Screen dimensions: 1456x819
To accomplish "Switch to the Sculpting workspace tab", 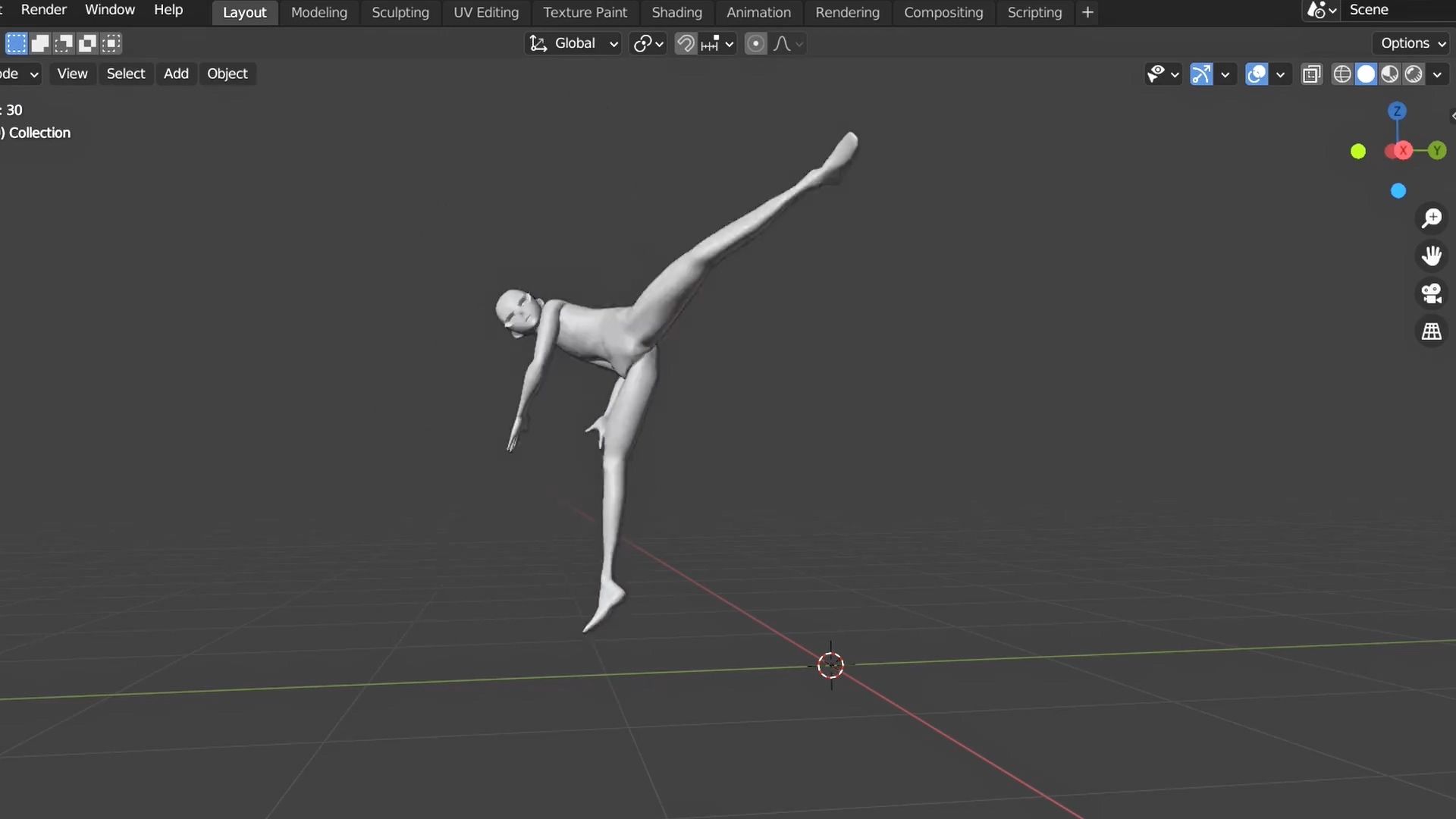I will tap(400, 12).
